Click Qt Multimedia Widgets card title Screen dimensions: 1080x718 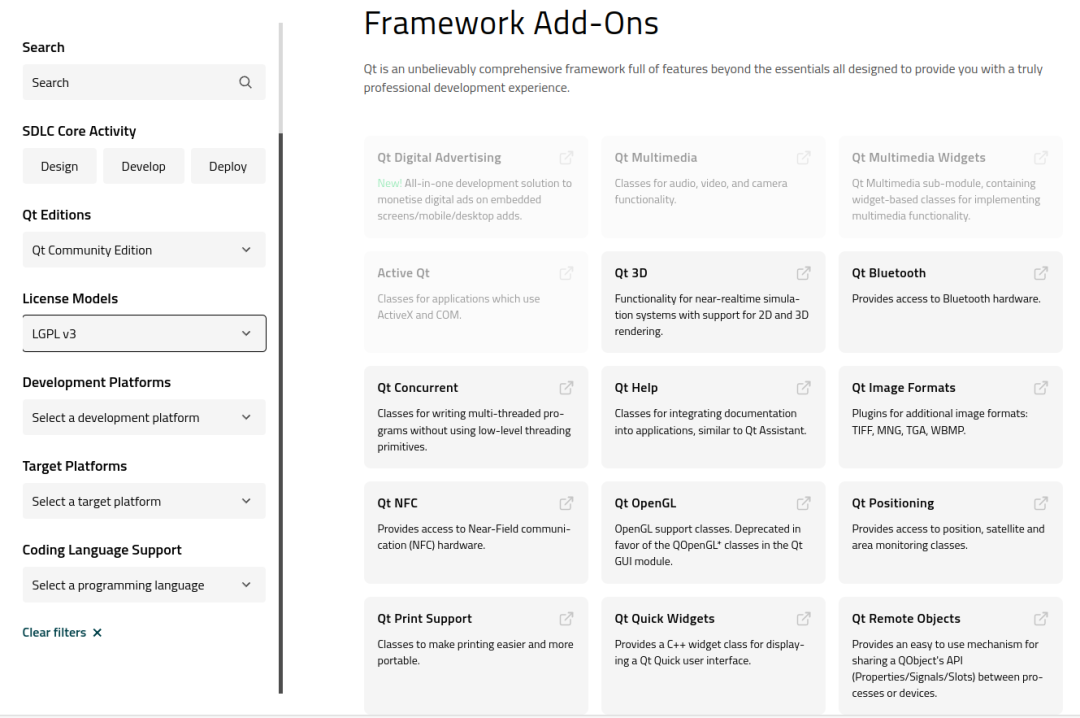pos(918,158)
